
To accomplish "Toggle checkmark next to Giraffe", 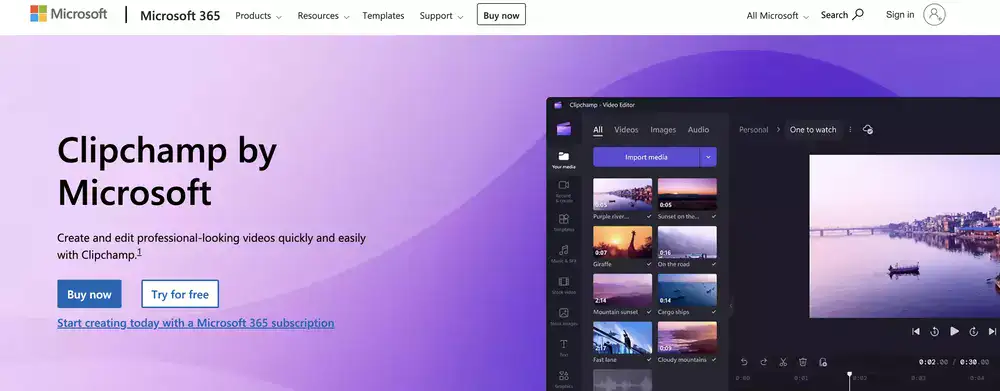I will click(x=649, y=264).
